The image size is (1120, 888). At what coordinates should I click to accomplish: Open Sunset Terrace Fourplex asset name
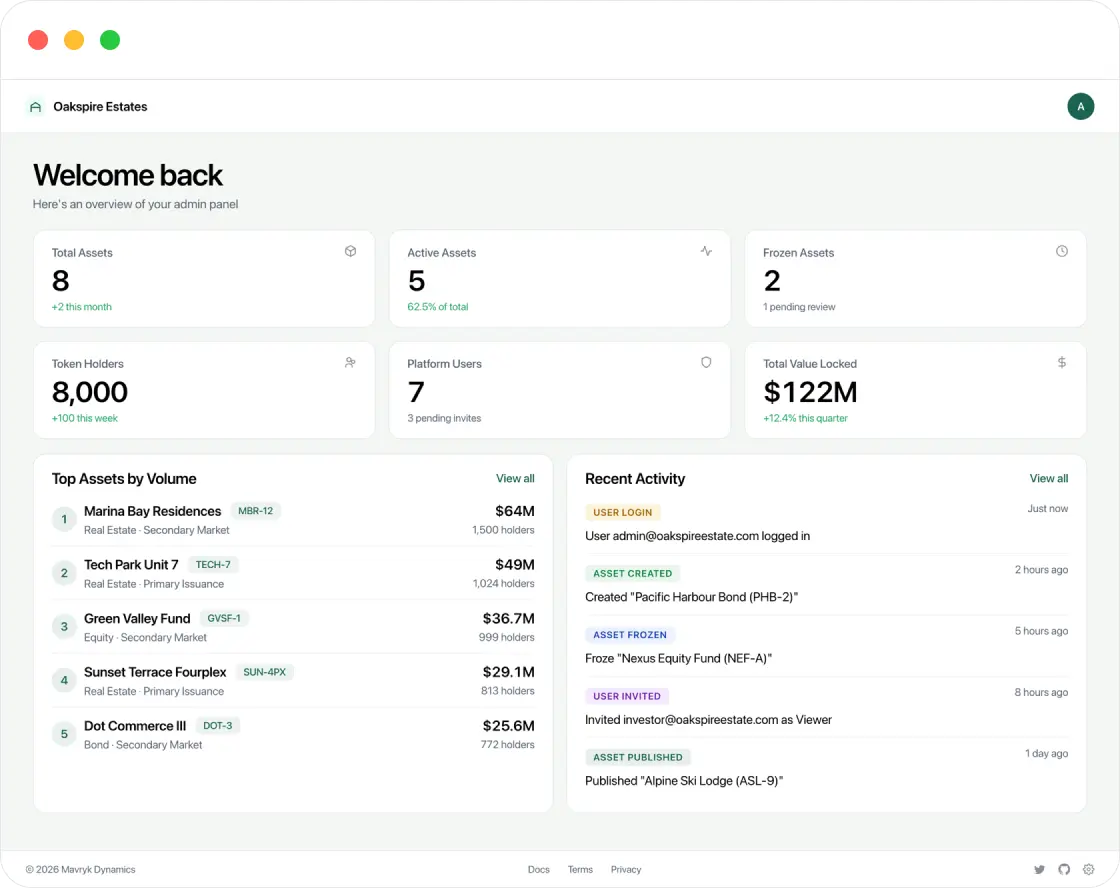point(154,672)
